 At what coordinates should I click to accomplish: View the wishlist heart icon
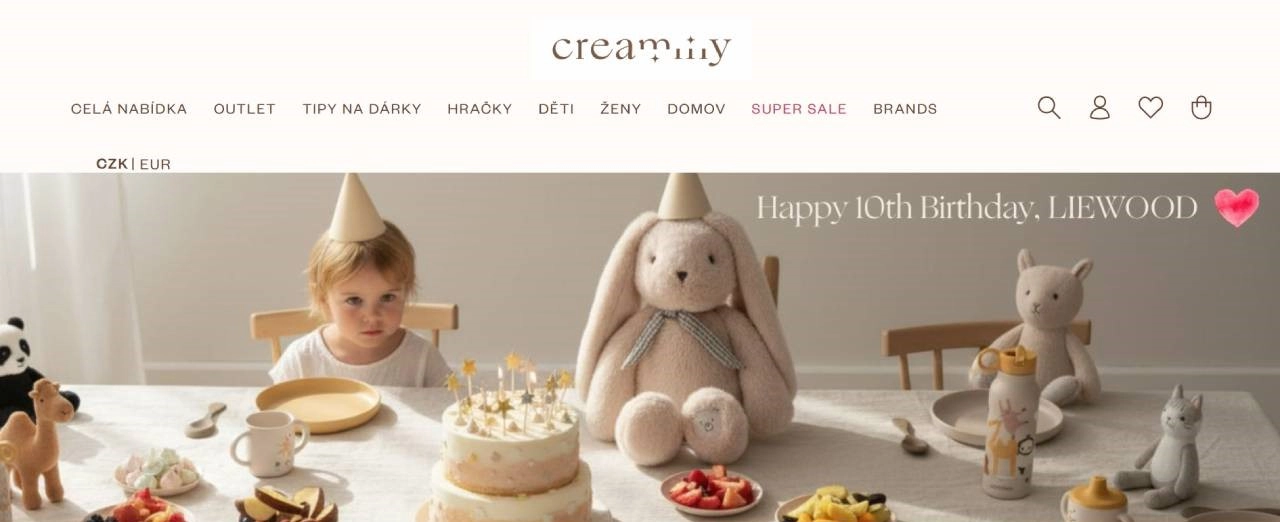[x=1151, y=108]
